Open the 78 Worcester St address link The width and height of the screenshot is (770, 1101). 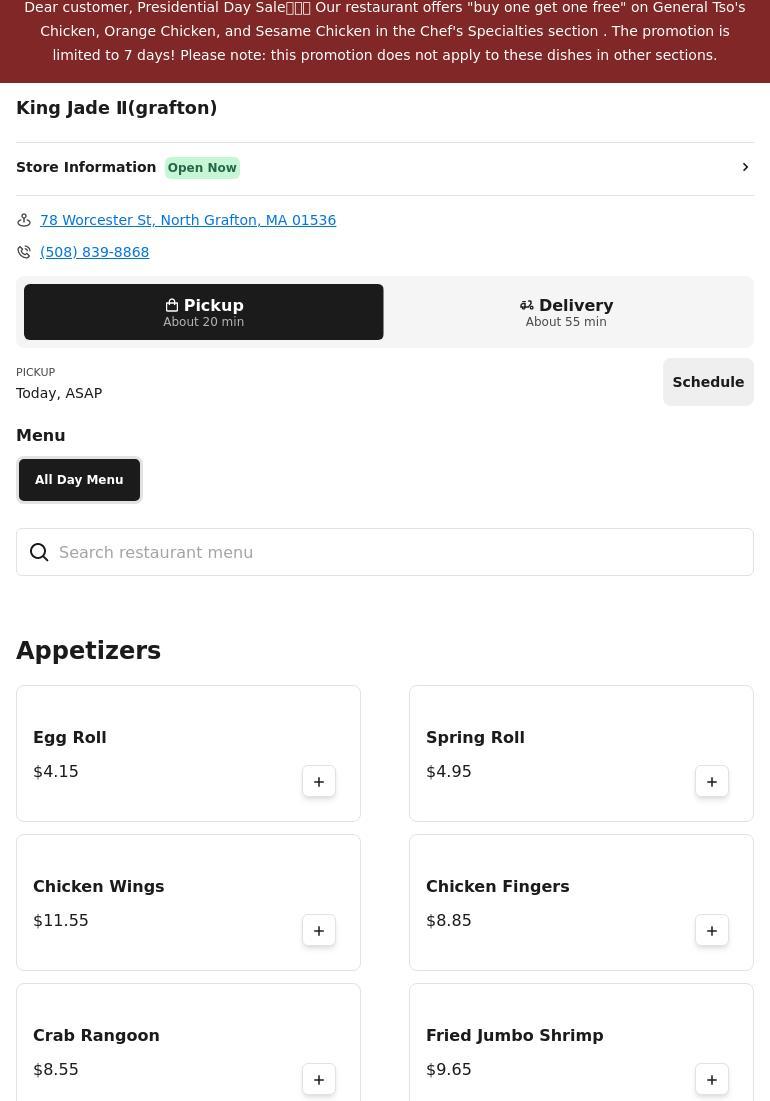click(188, 220)
